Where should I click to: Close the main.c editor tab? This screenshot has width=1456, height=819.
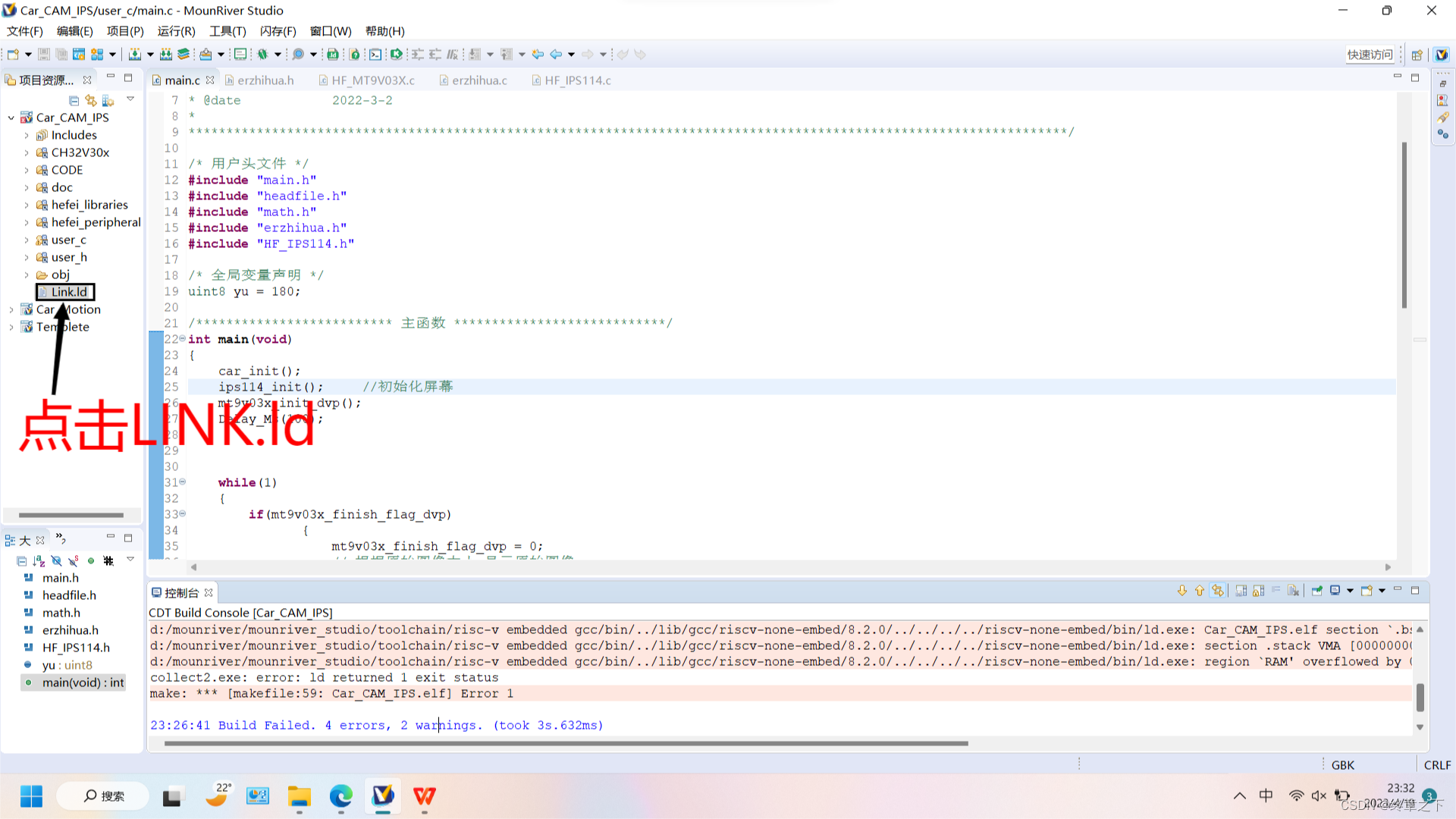(210, 80)
